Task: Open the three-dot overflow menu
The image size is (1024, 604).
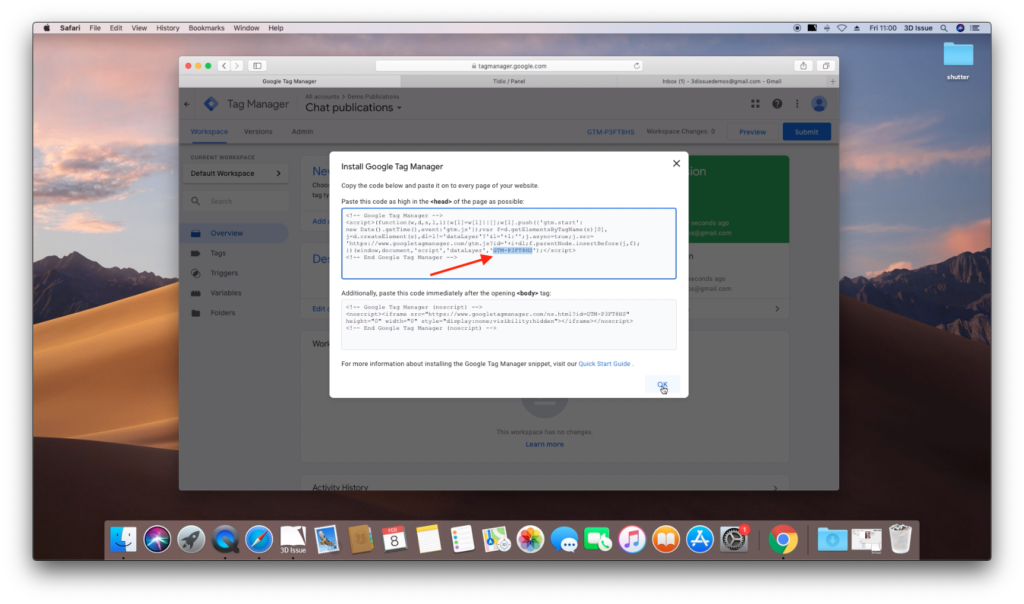Action: pos(797,103)
